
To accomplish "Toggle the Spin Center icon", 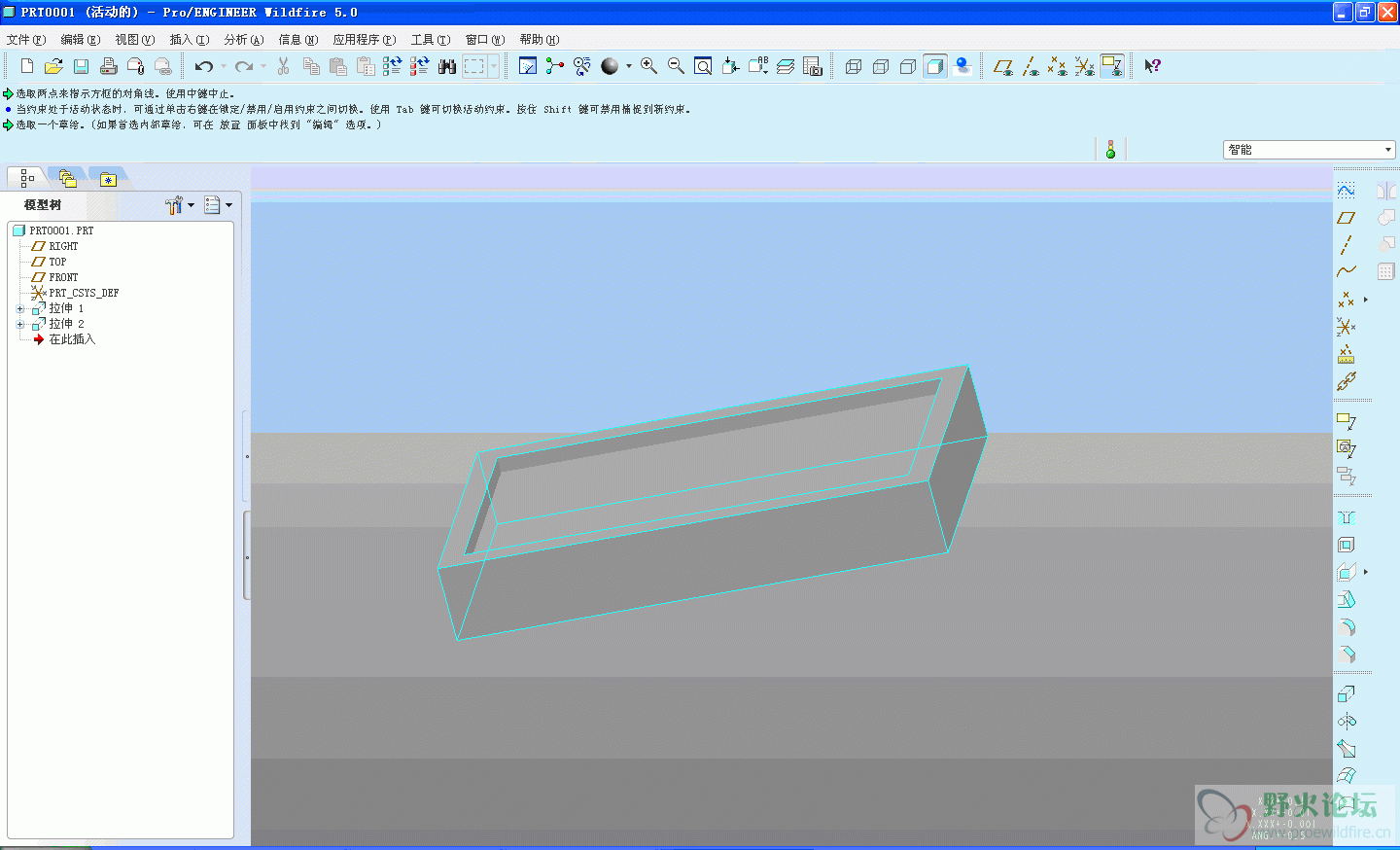I will pos(555,66).
